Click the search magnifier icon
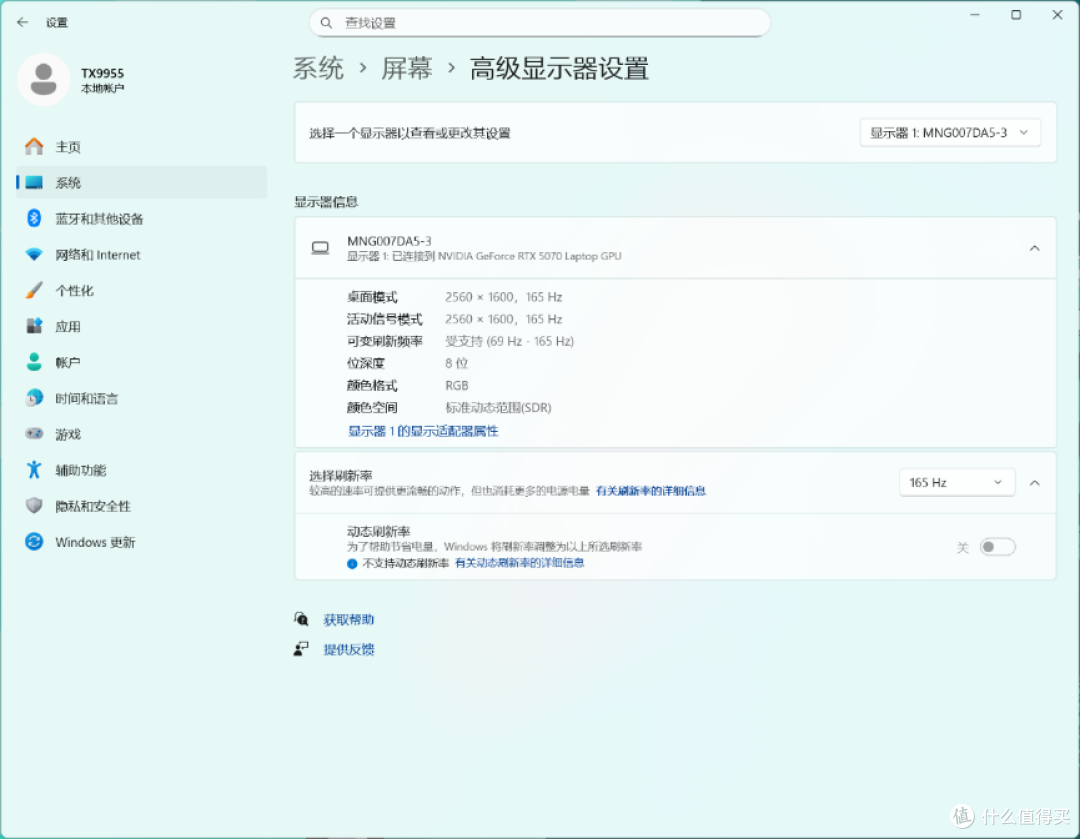1080x839 pixels. point(326,23)
